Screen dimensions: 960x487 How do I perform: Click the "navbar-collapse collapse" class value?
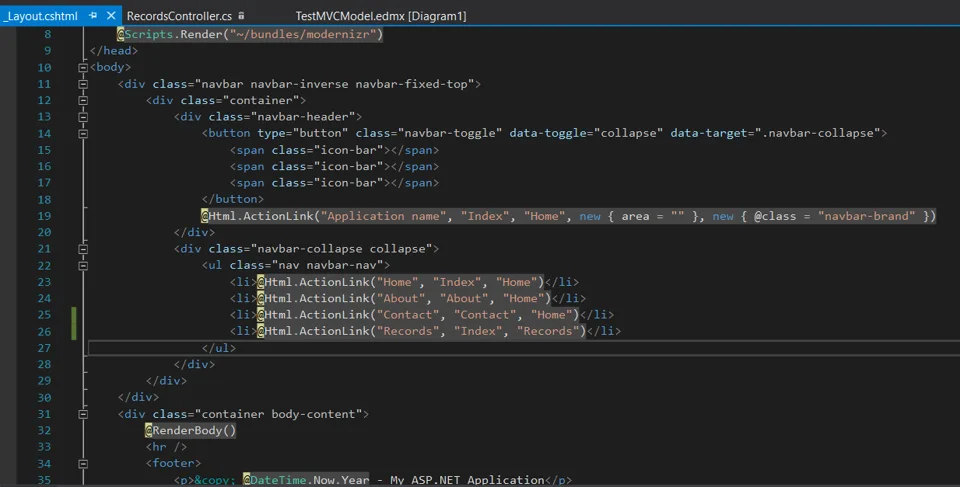pyautogui.click(x=341, y=249)
